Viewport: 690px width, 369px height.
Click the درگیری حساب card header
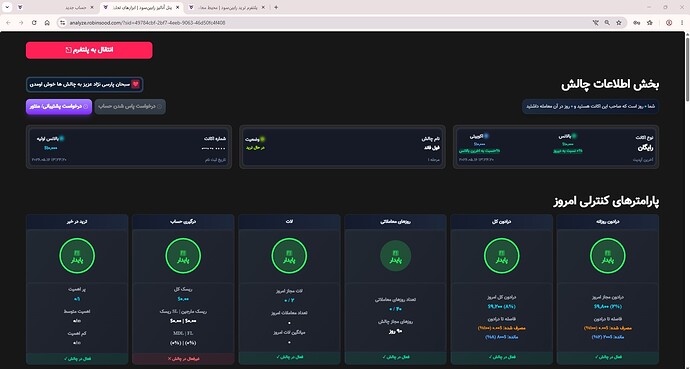coord(183,222)
